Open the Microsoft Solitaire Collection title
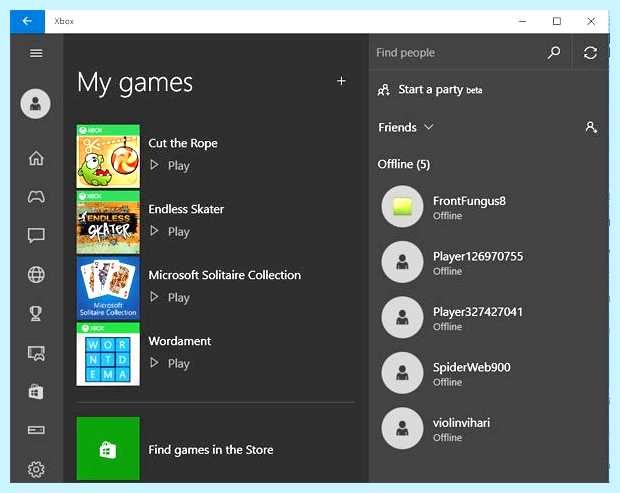This screenshot has height=493, width=620. tap(225, 275)
